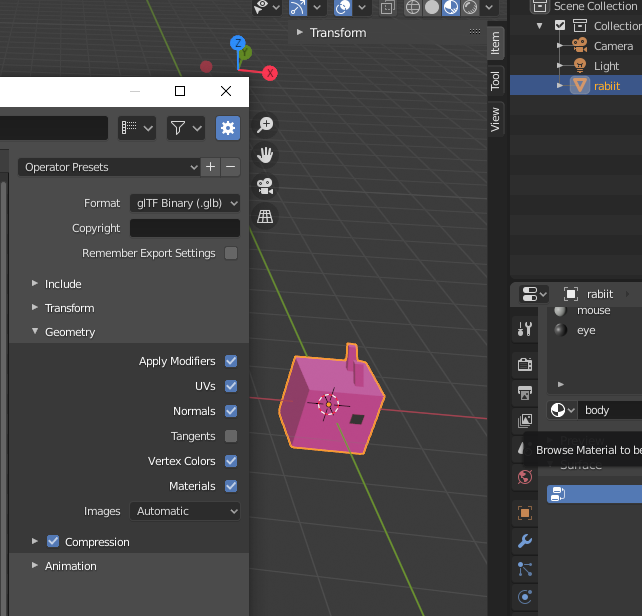Screen dimensions: 642x616
Task: Click the settings gear in file browser
Action: point(228,128)
